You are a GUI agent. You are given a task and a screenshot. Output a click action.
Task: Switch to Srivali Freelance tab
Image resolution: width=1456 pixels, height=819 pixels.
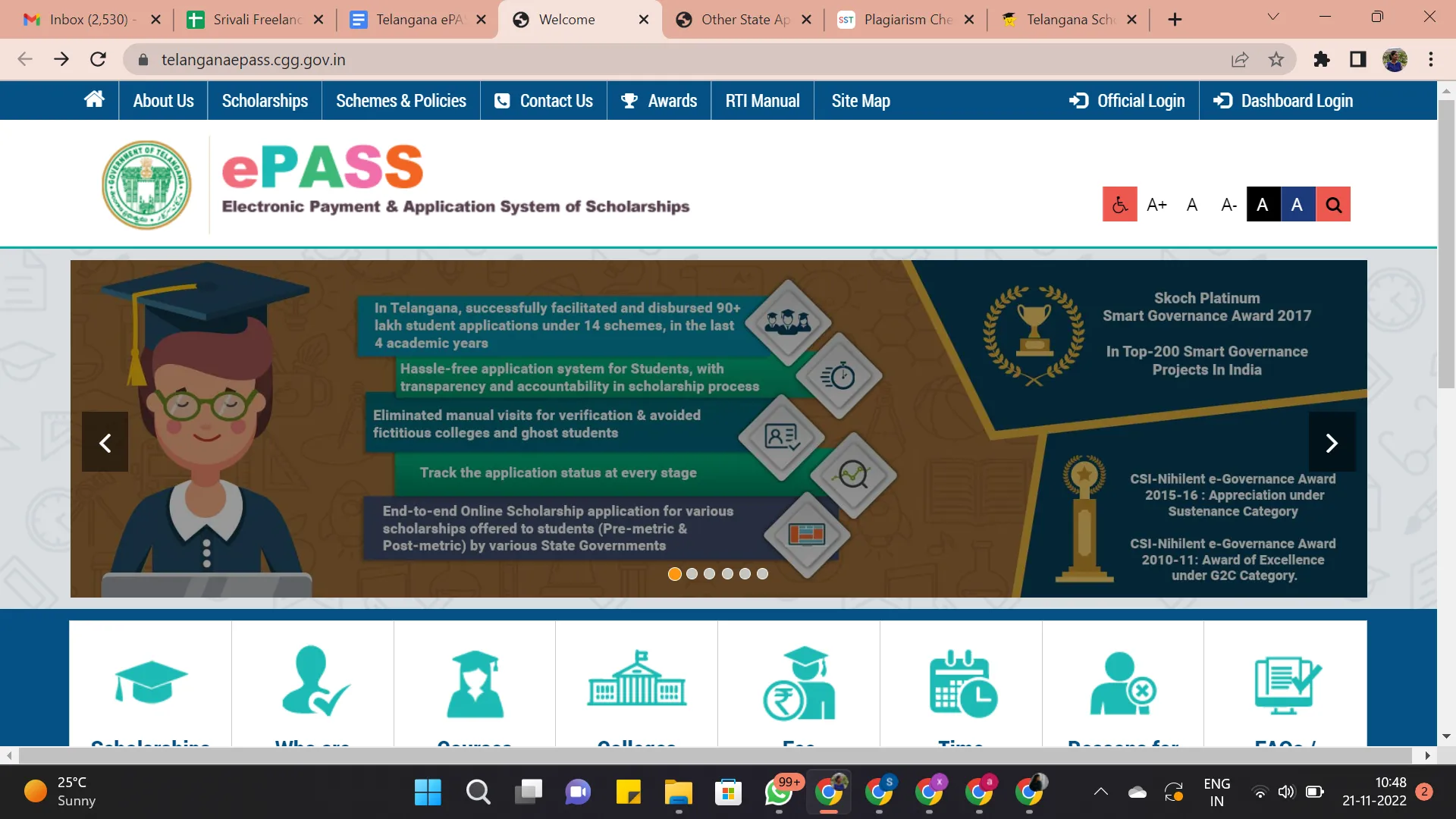245,20
